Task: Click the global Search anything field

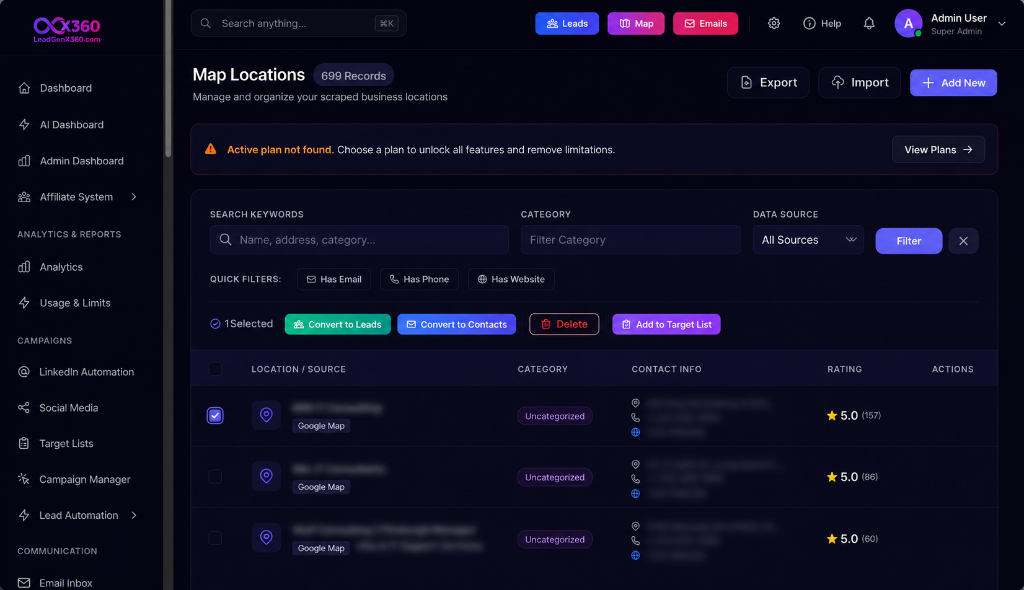Action: tap(298, 24)
